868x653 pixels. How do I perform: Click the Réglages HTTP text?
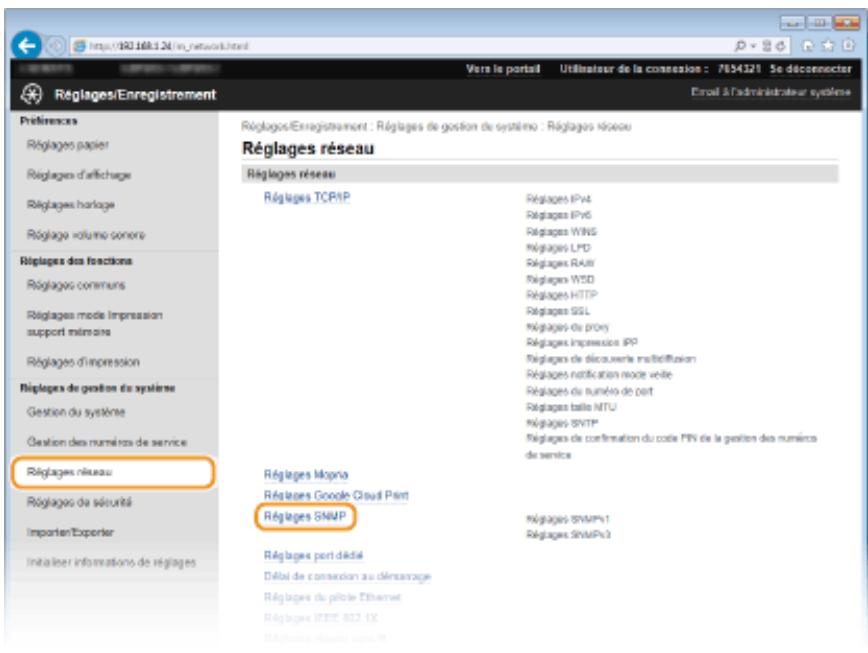(561, 295)
